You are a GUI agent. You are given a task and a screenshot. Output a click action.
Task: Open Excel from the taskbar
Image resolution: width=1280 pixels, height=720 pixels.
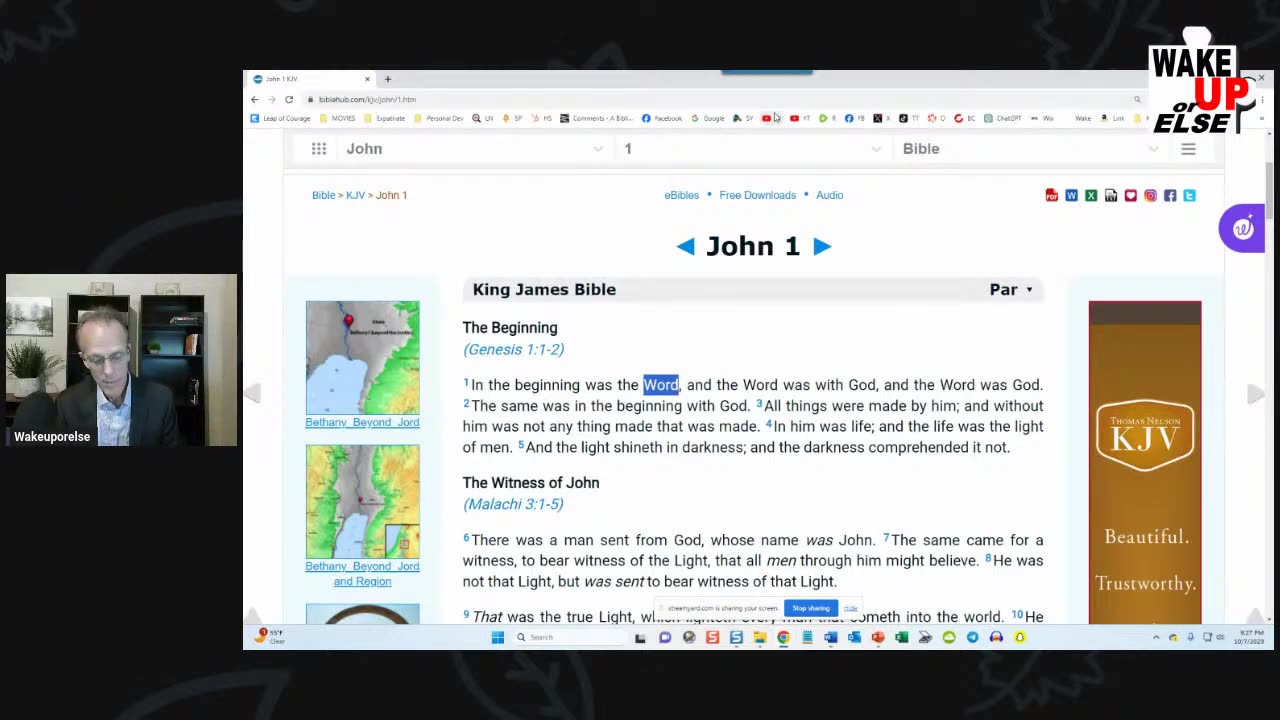pos(901,637)
